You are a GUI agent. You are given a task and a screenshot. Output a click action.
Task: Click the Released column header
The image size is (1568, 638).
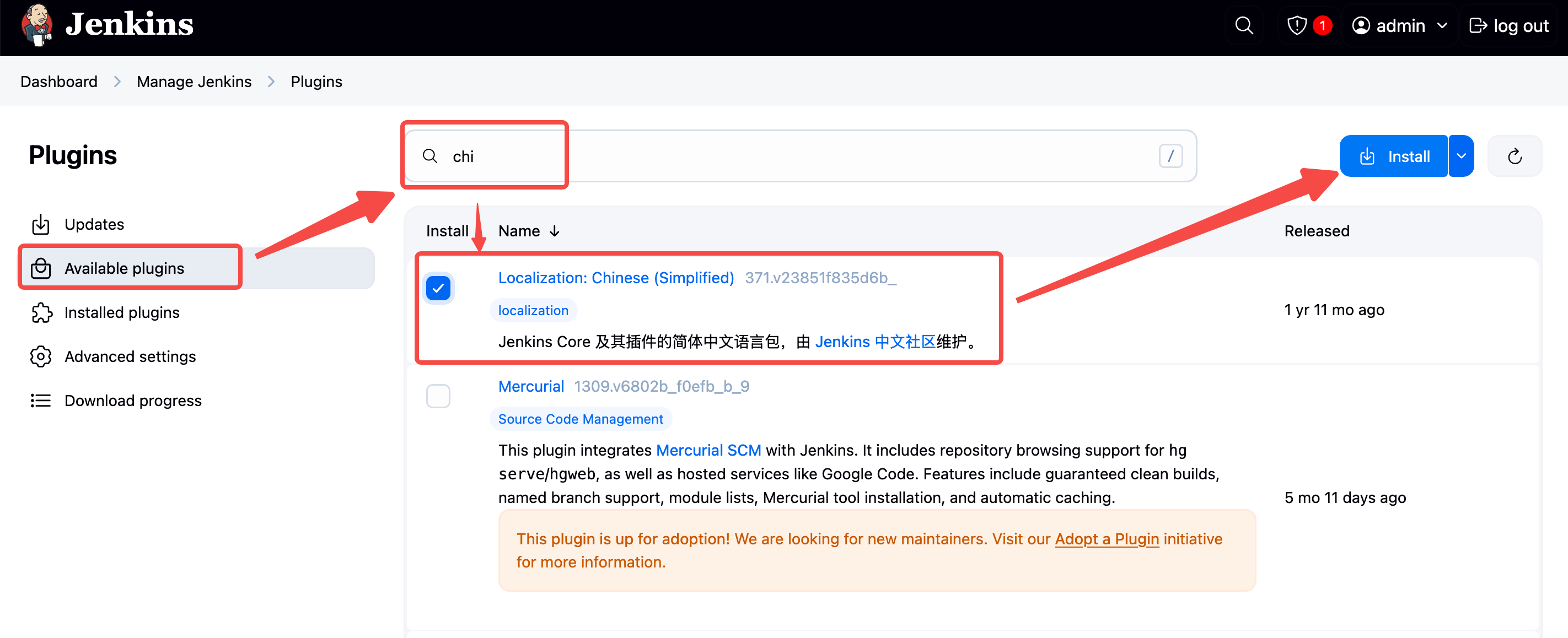pyautogui.click(x=1317, y=231)
